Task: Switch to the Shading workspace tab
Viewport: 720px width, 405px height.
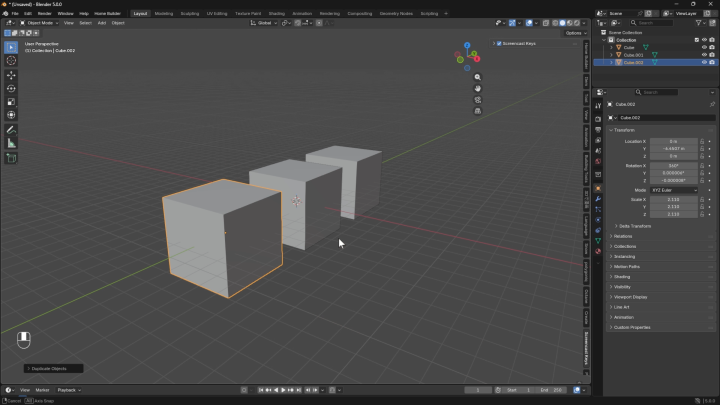Action: point(276,14)
